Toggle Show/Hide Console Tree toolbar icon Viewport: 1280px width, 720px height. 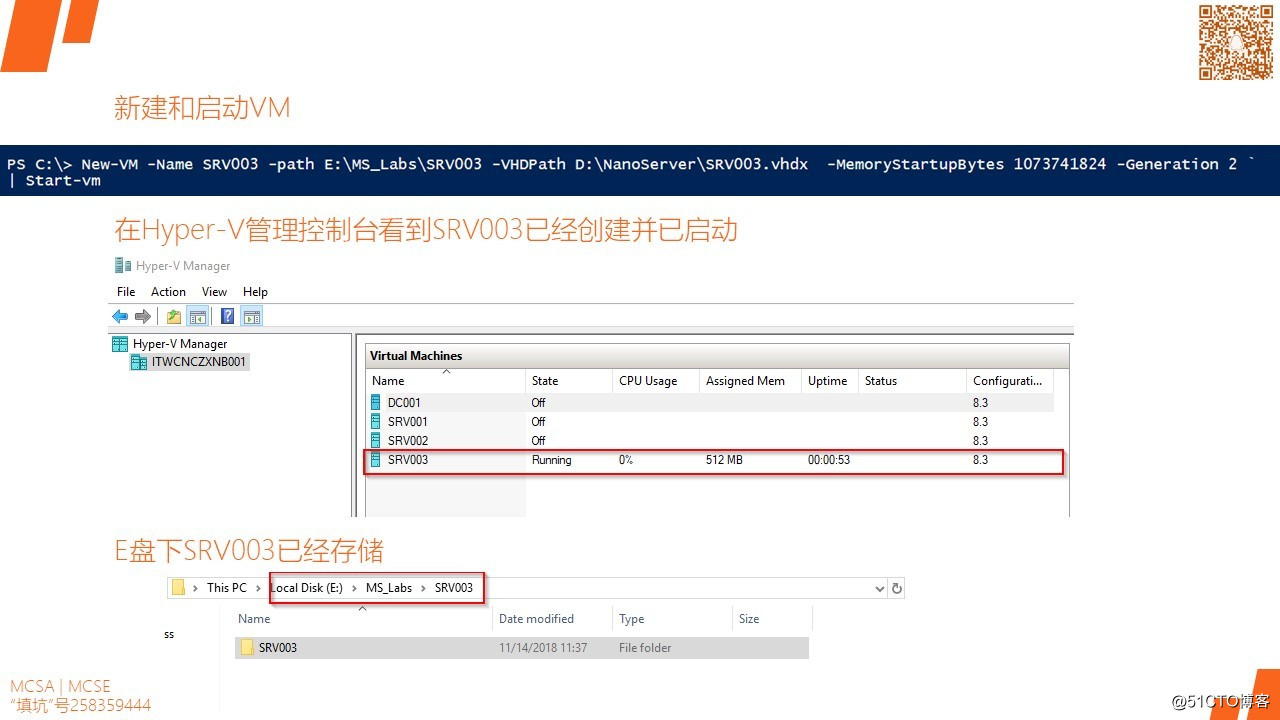coord(198,317)
